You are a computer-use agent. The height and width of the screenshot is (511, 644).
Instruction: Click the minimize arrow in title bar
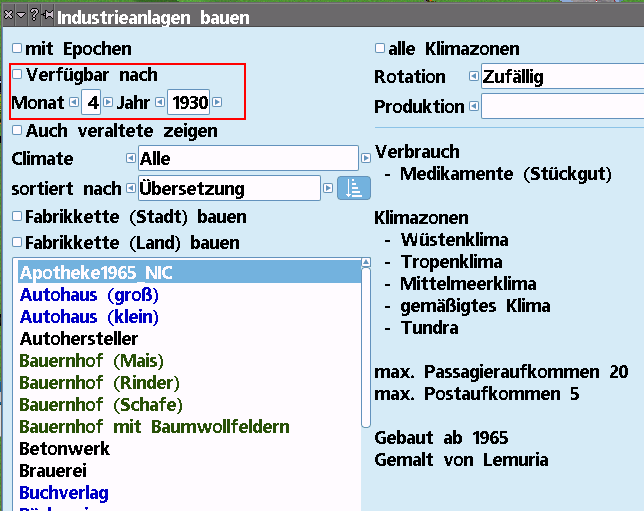(21, 16)
